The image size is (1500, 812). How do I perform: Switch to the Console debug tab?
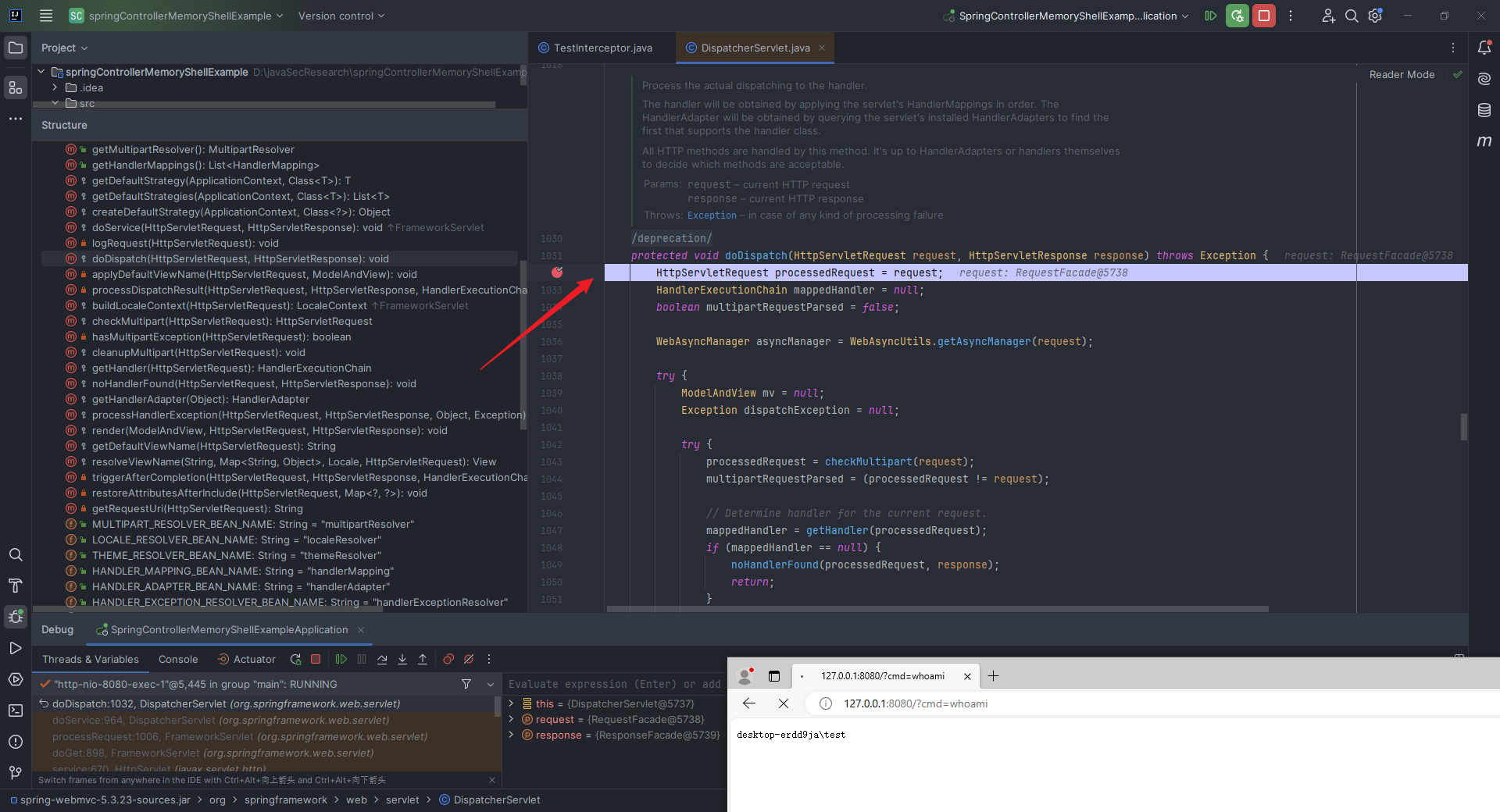(x=178, y=659)
